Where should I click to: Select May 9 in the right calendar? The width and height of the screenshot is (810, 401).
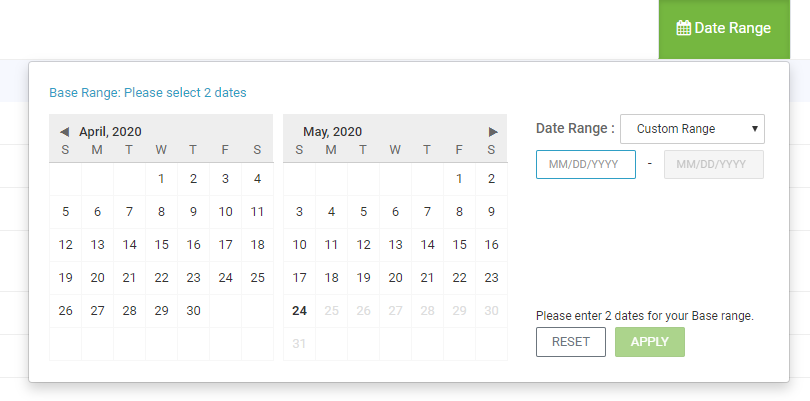(x=491, y=212)
